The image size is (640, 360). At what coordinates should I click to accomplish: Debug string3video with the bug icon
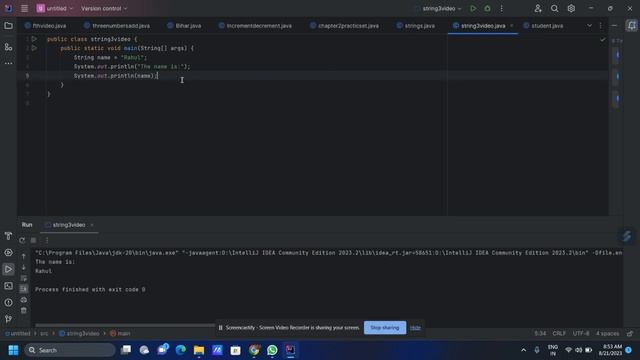pos(487,8)
